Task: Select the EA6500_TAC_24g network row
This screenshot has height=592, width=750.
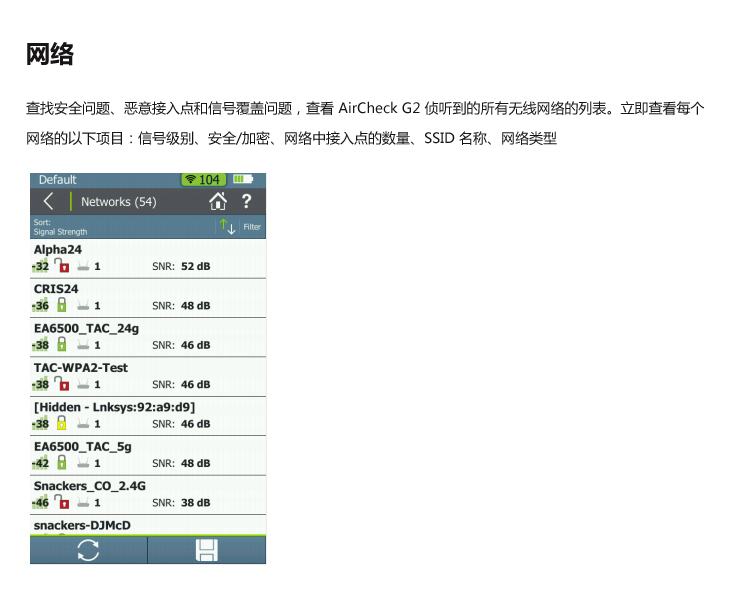Action: [148, 337]
